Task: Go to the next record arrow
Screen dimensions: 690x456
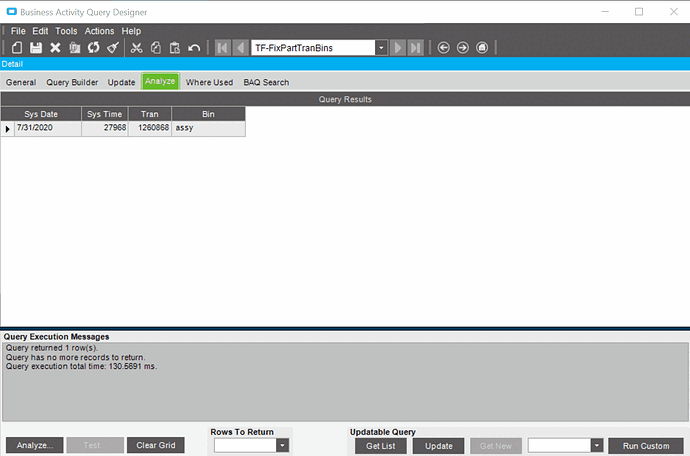Action: click(397, 48)
